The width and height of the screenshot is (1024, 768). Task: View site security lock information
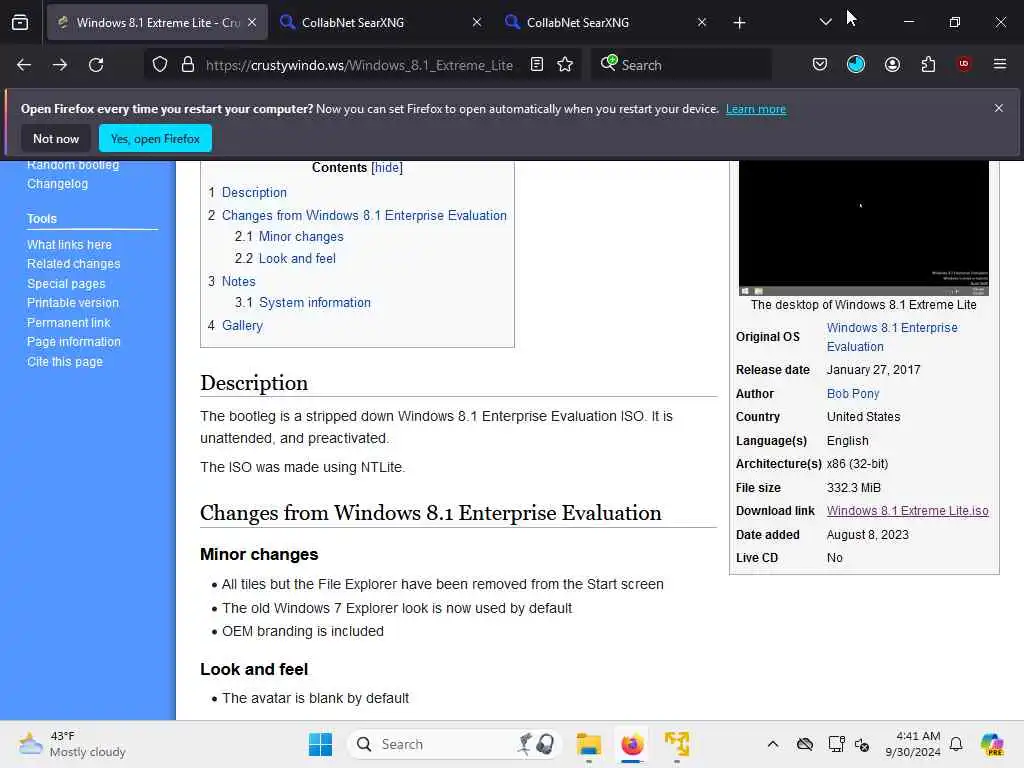point(187,65)
